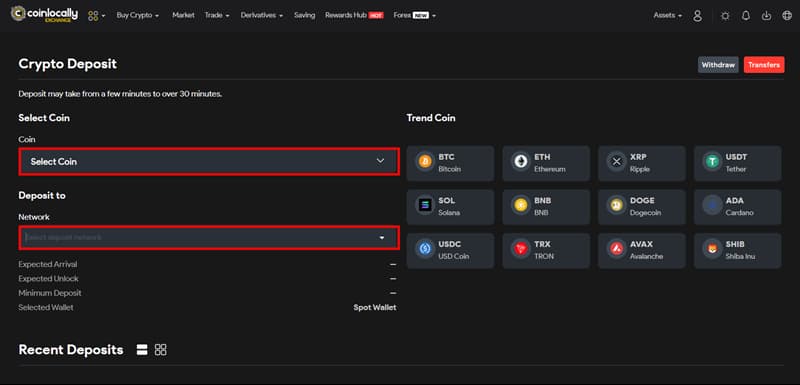This screenshot has width=800, height=385.
Task: Click the Expected Unlock label
Action: (x=48, y=279)
